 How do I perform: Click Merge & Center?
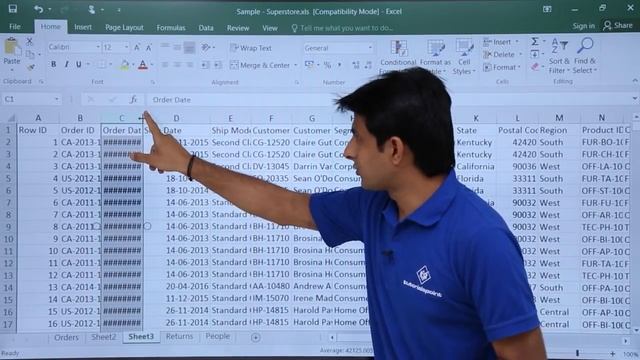(260, 65)
